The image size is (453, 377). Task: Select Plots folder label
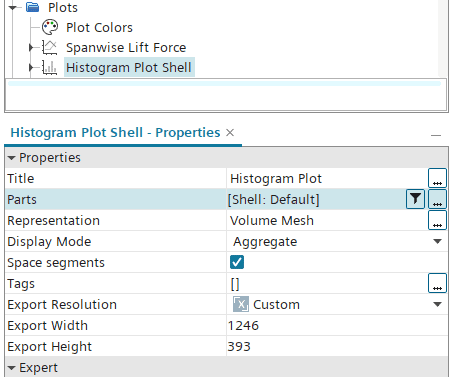click(63, 7)
